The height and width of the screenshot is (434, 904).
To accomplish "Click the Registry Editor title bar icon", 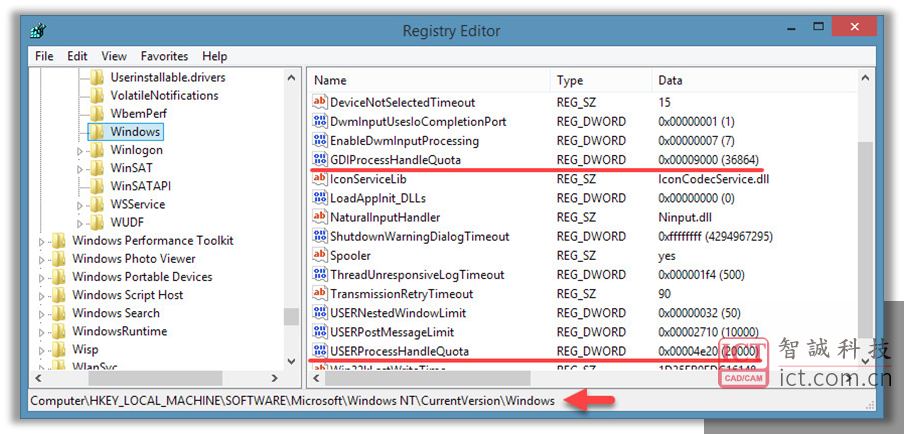I will pyautogui.click(x=38, y=30).
